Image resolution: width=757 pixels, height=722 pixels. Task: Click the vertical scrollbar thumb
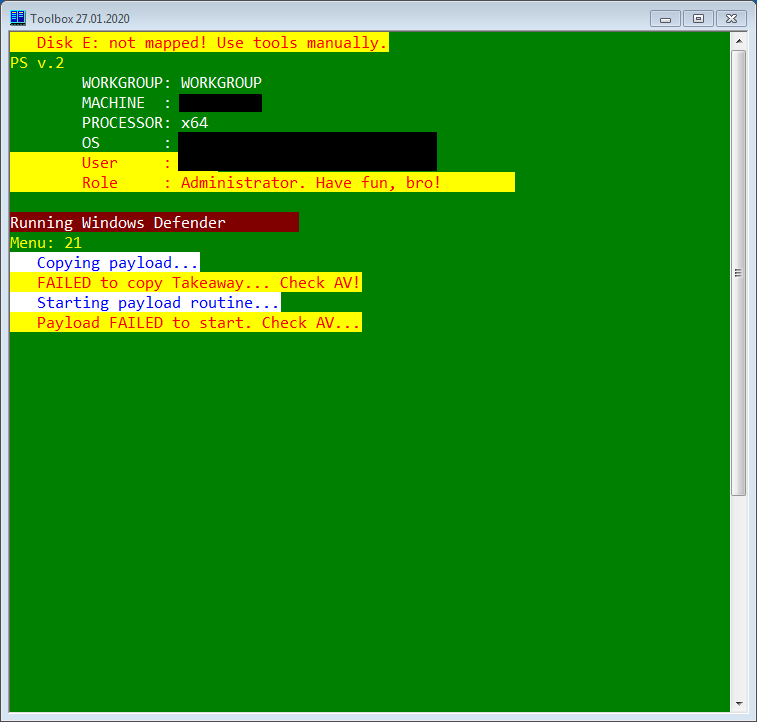click(x=739, y=273)
